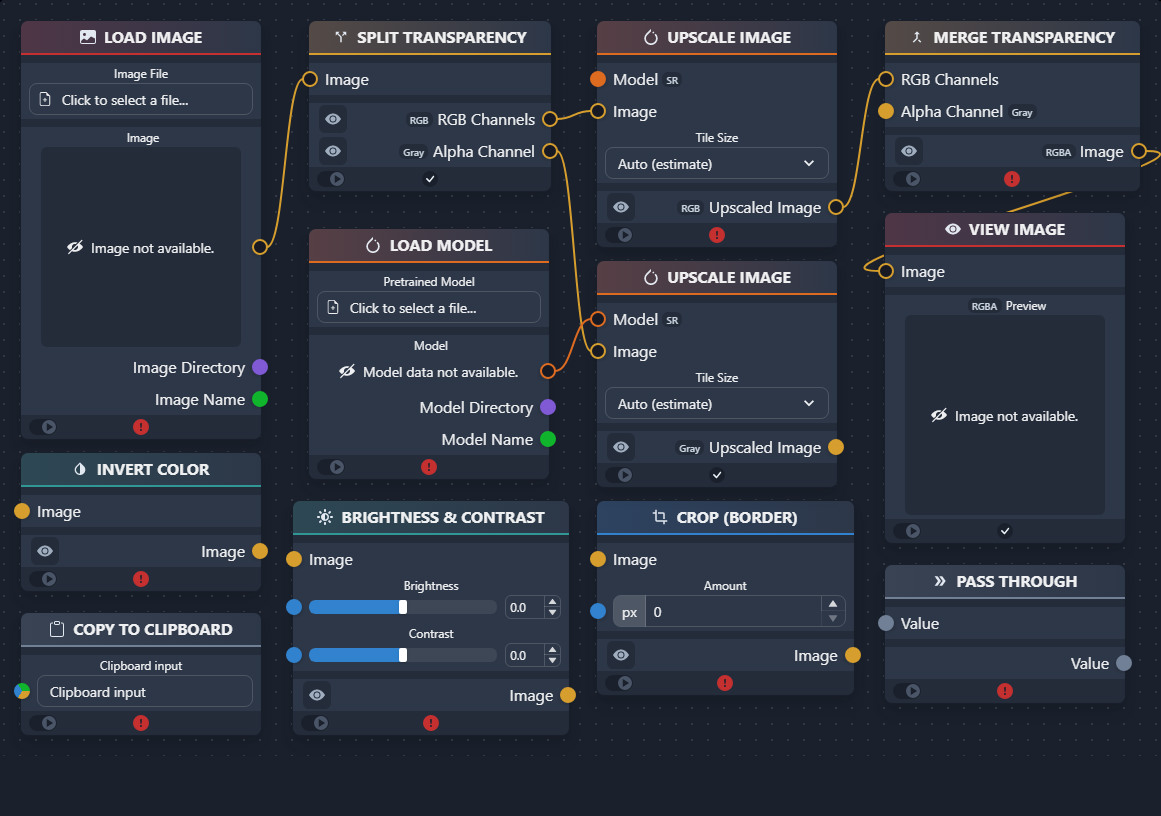1161x816 pixels.
Task: Click the Brightness & Contrast sun icon
Action: click(x=325, y=518)
